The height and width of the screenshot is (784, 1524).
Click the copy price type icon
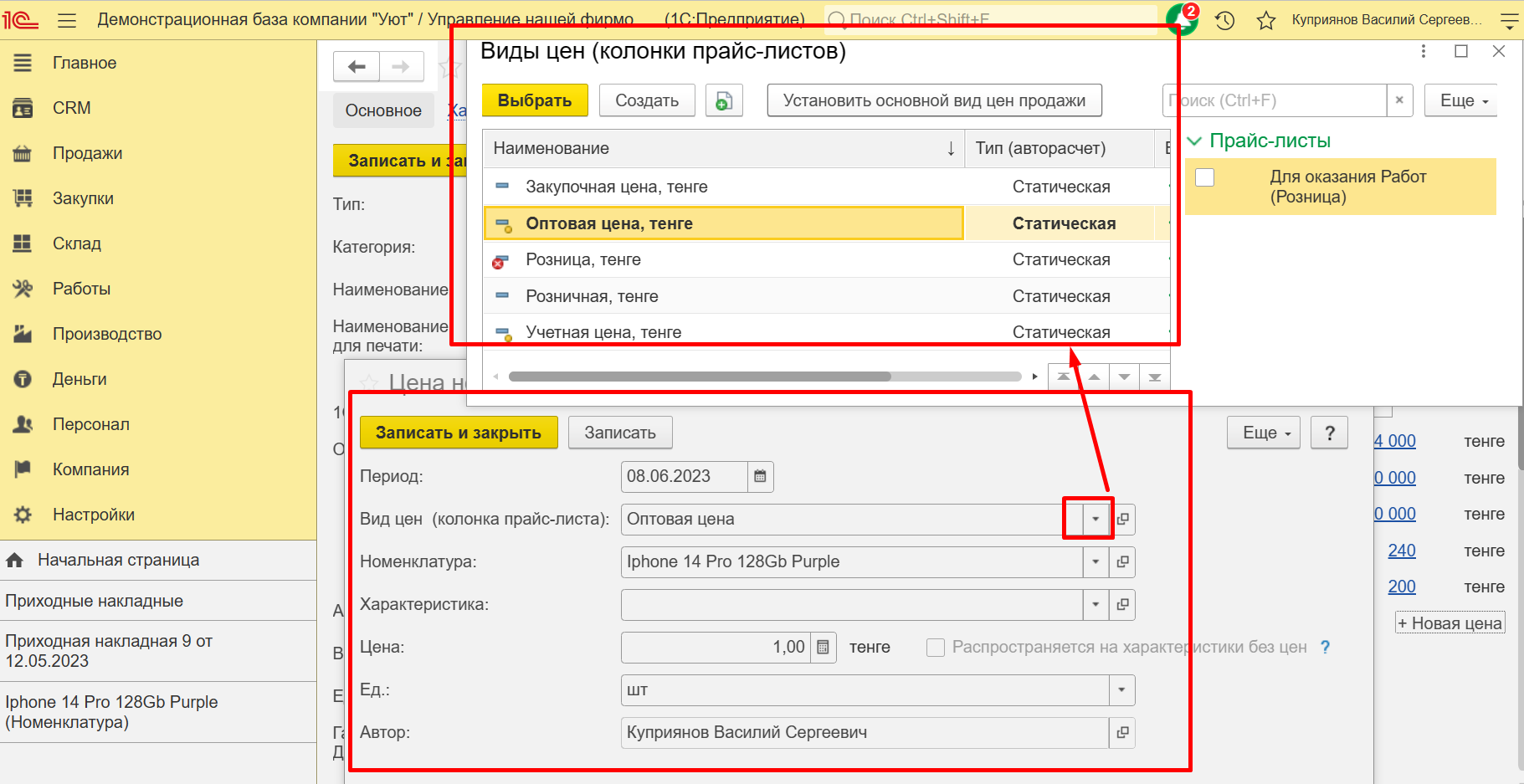724,100
